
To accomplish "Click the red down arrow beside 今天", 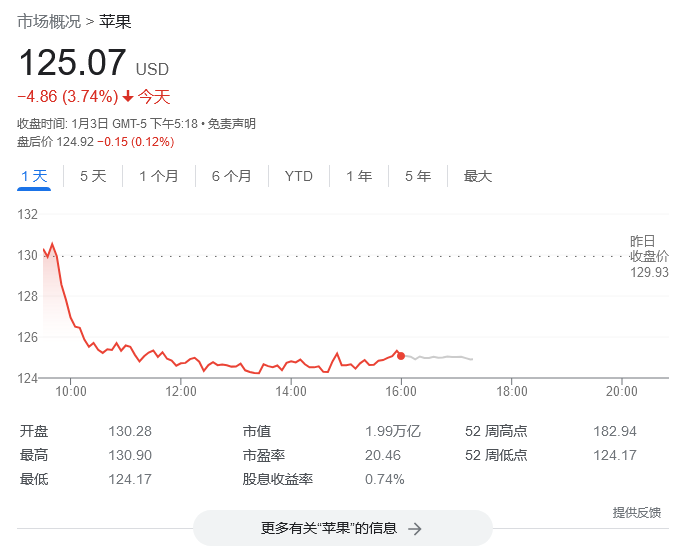I will click(x=128, y=97).
